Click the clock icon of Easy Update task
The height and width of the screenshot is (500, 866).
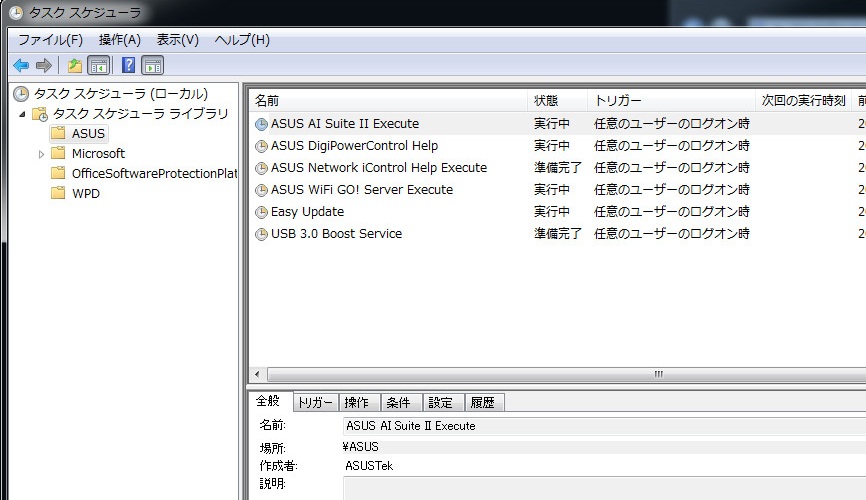tap(261, 212)
